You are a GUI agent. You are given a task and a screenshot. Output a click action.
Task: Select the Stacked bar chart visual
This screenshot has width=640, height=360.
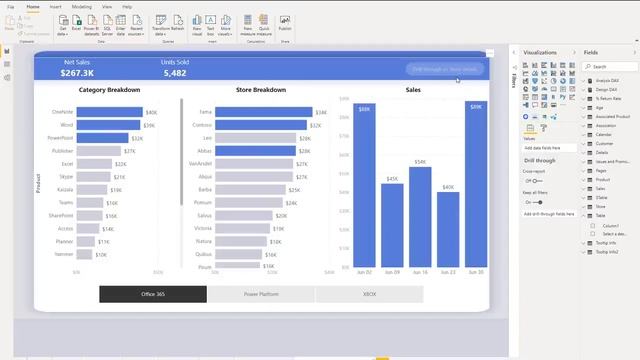point(525,65)
